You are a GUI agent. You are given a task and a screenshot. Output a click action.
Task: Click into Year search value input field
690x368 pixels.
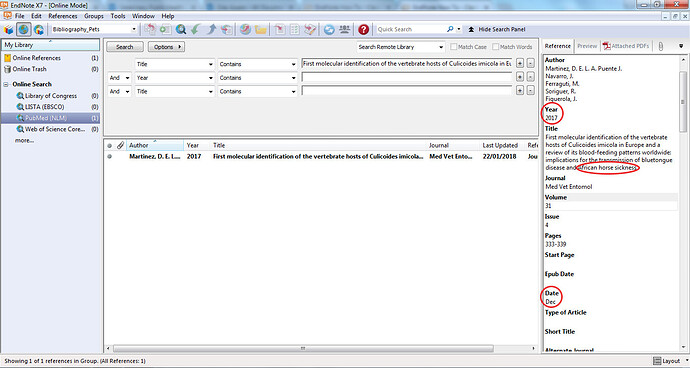click(407, 77)
